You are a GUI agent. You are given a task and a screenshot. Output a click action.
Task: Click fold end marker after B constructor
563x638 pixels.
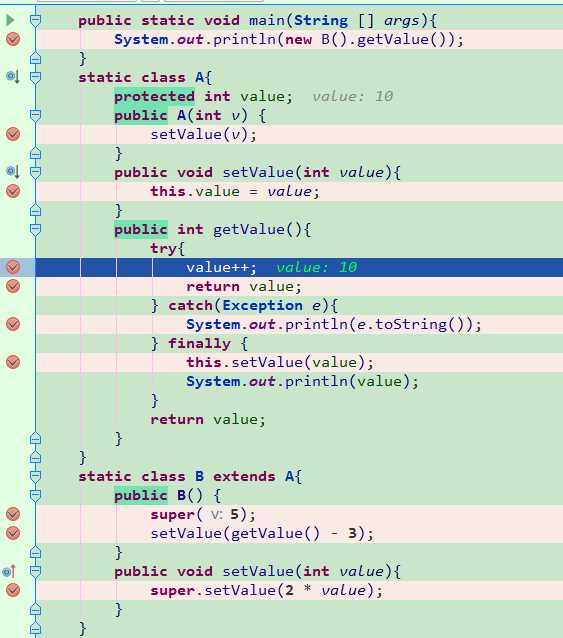(36, 552)
